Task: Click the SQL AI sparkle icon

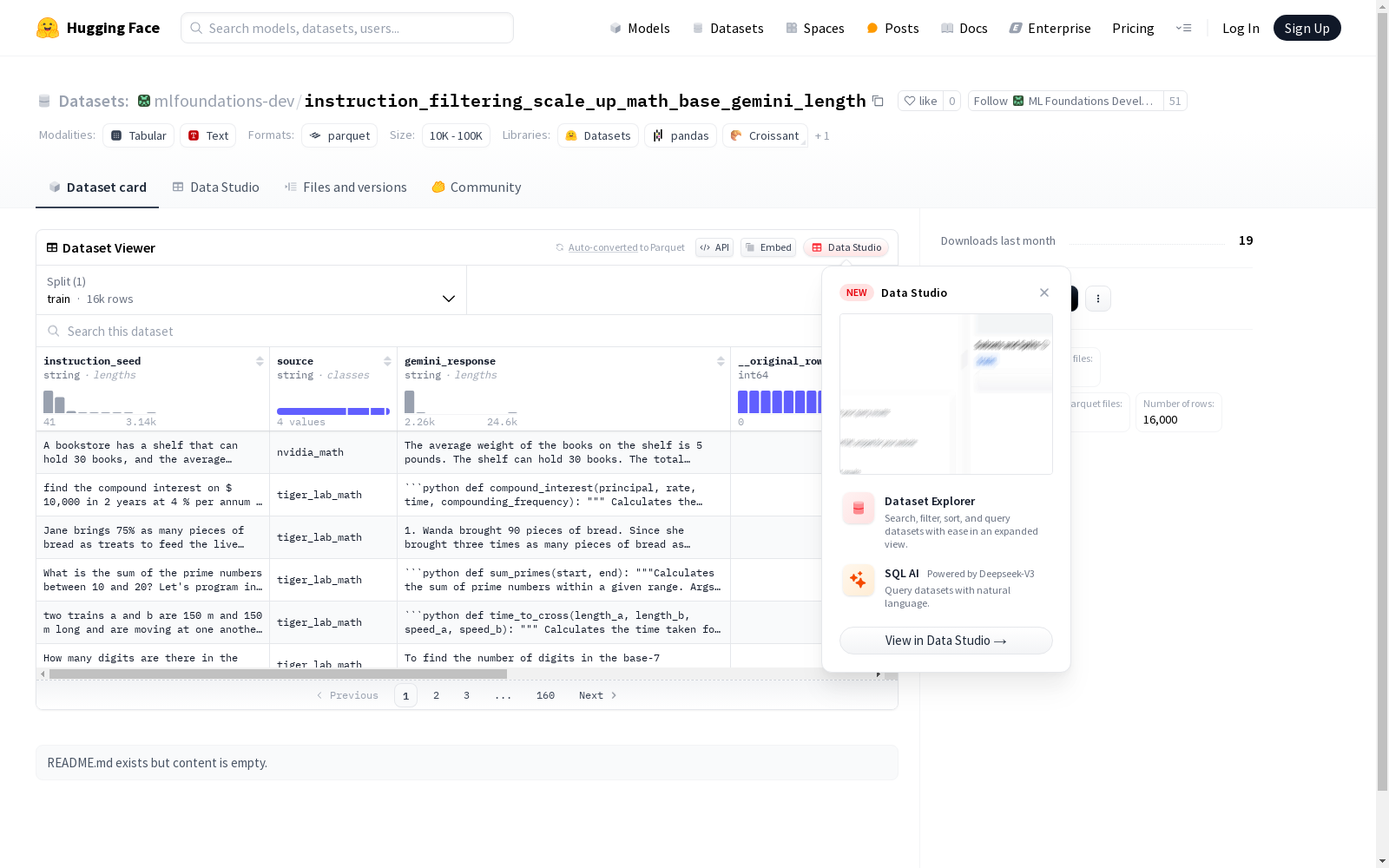Action: click(859, 580)
